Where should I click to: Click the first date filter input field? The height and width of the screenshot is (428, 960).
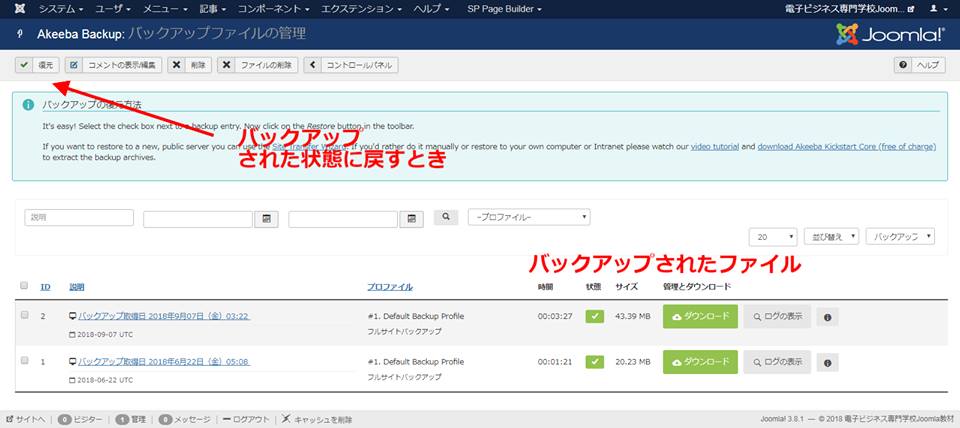point(198,219)
